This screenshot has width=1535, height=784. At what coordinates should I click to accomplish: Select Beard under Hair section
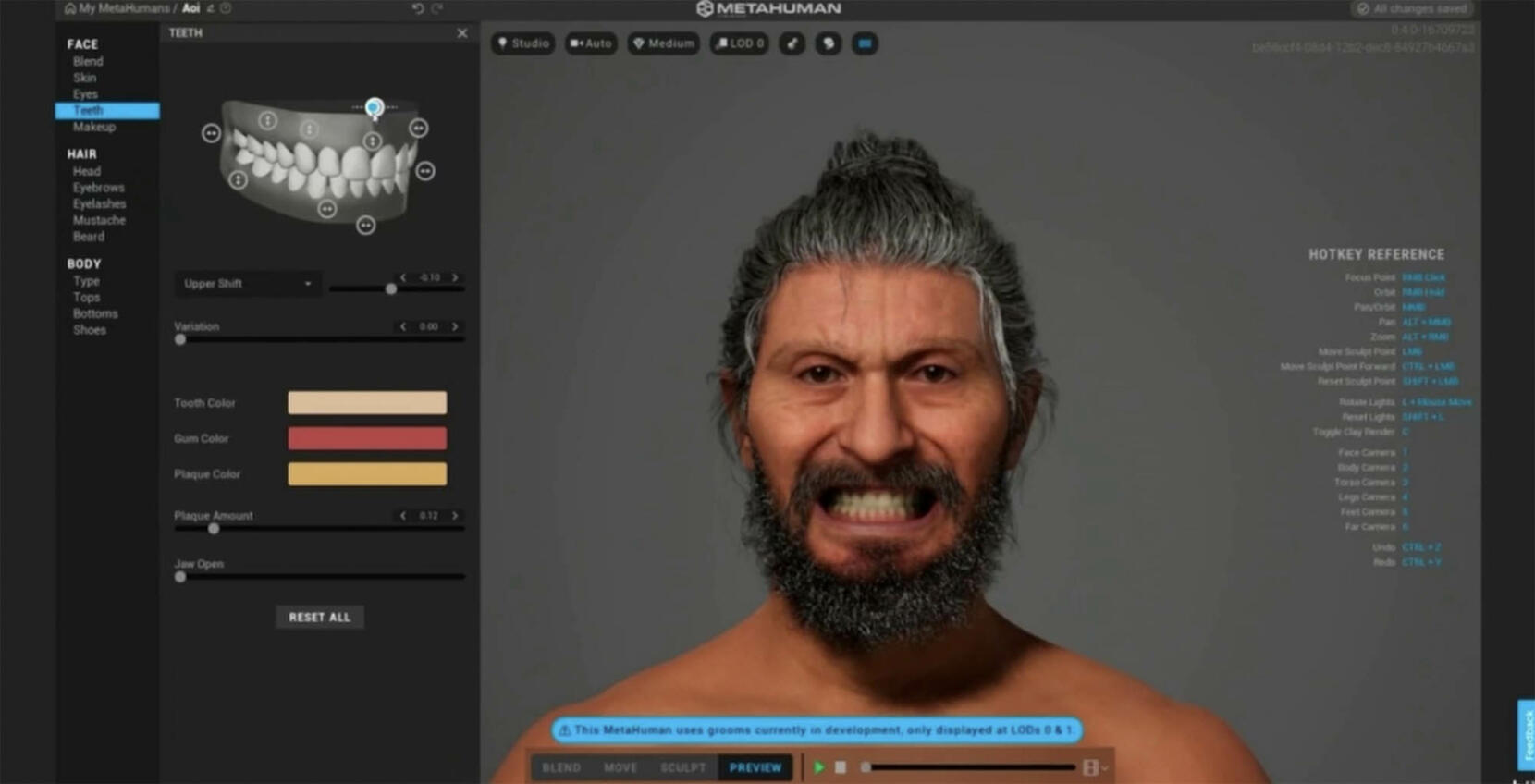tap(89, 237)
